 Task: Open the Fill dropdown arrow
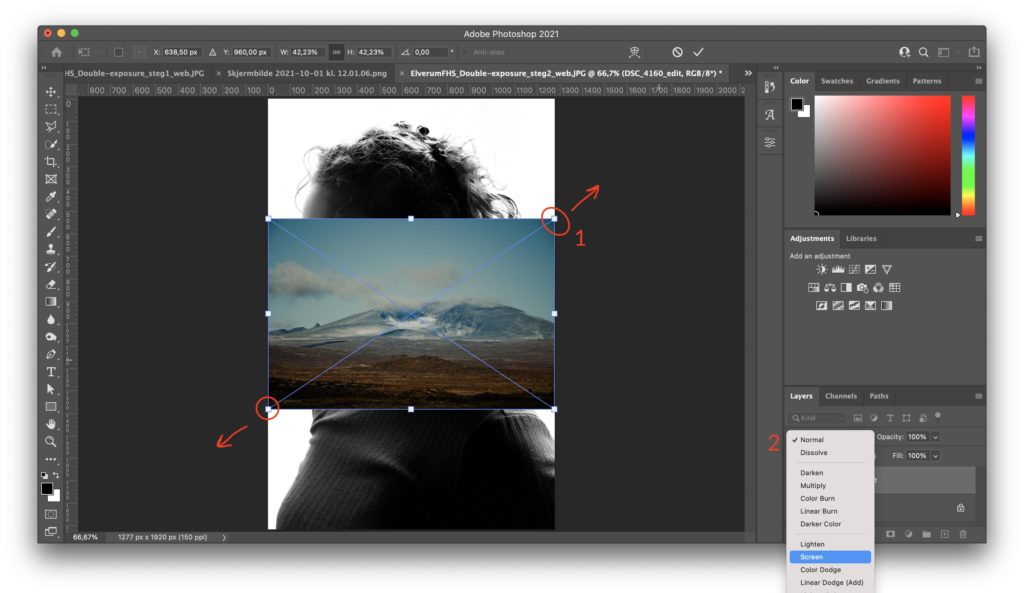click(935, 456)
